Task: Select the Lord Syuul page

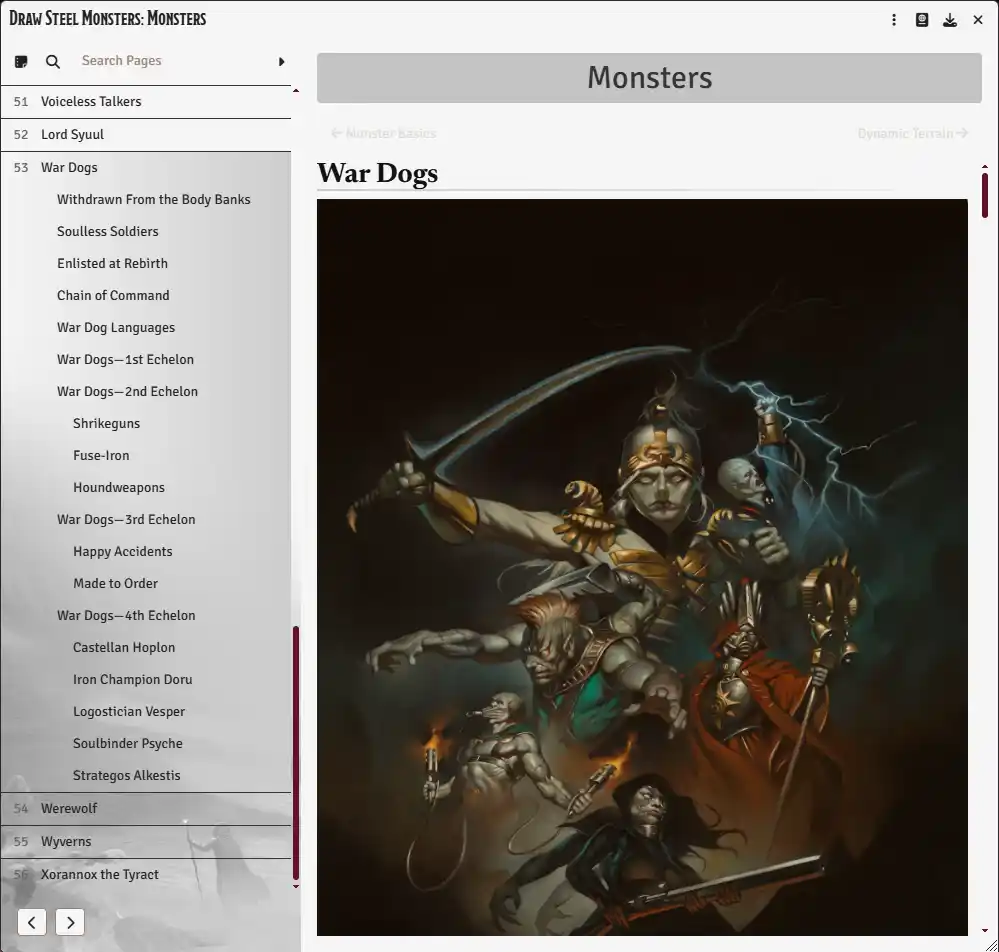Action: point(71,134)
